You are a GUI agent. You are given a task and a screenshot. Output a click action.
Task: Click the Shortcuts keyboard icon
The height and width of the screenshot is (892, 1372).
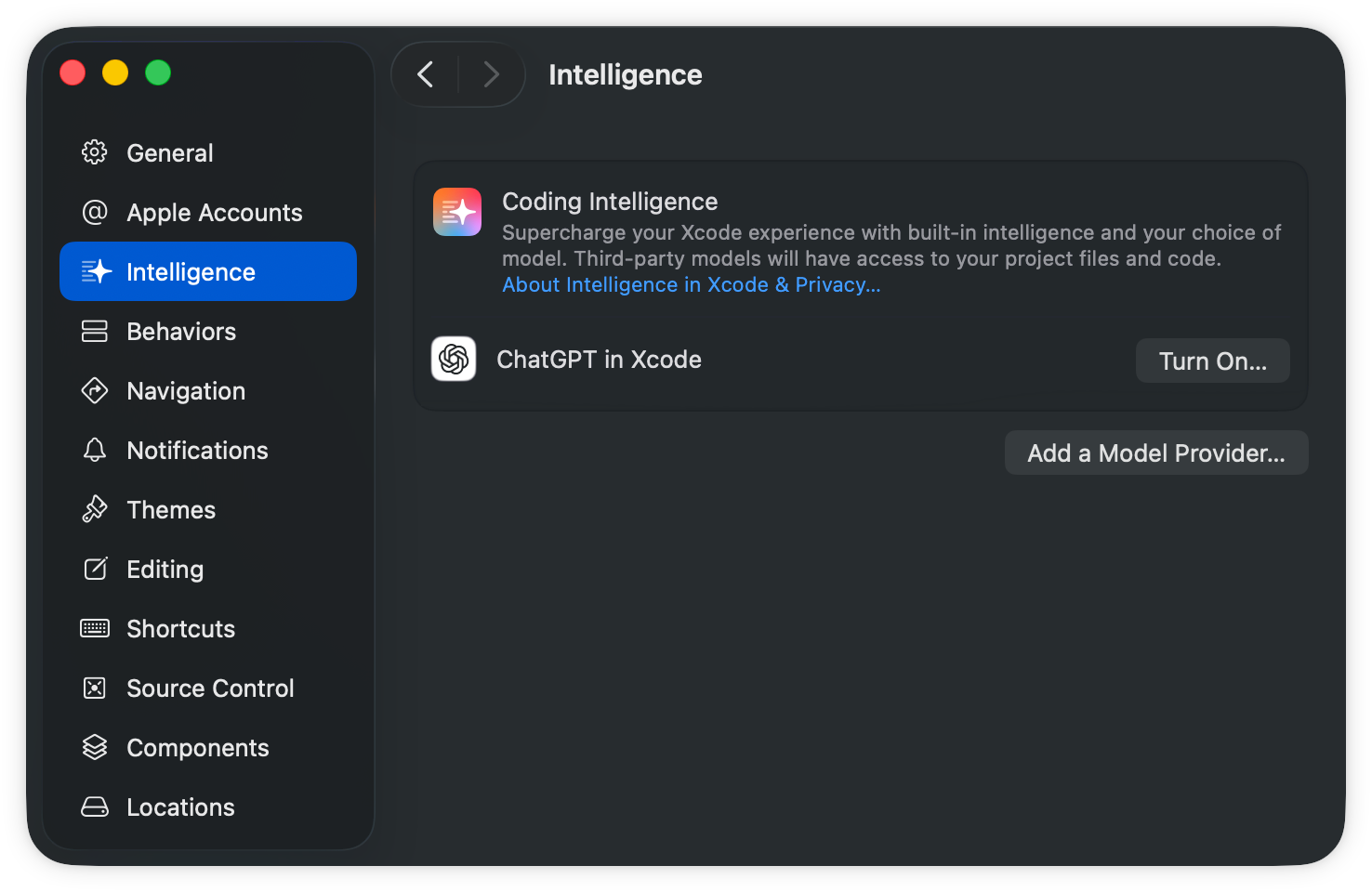click(x=95, y=628)
